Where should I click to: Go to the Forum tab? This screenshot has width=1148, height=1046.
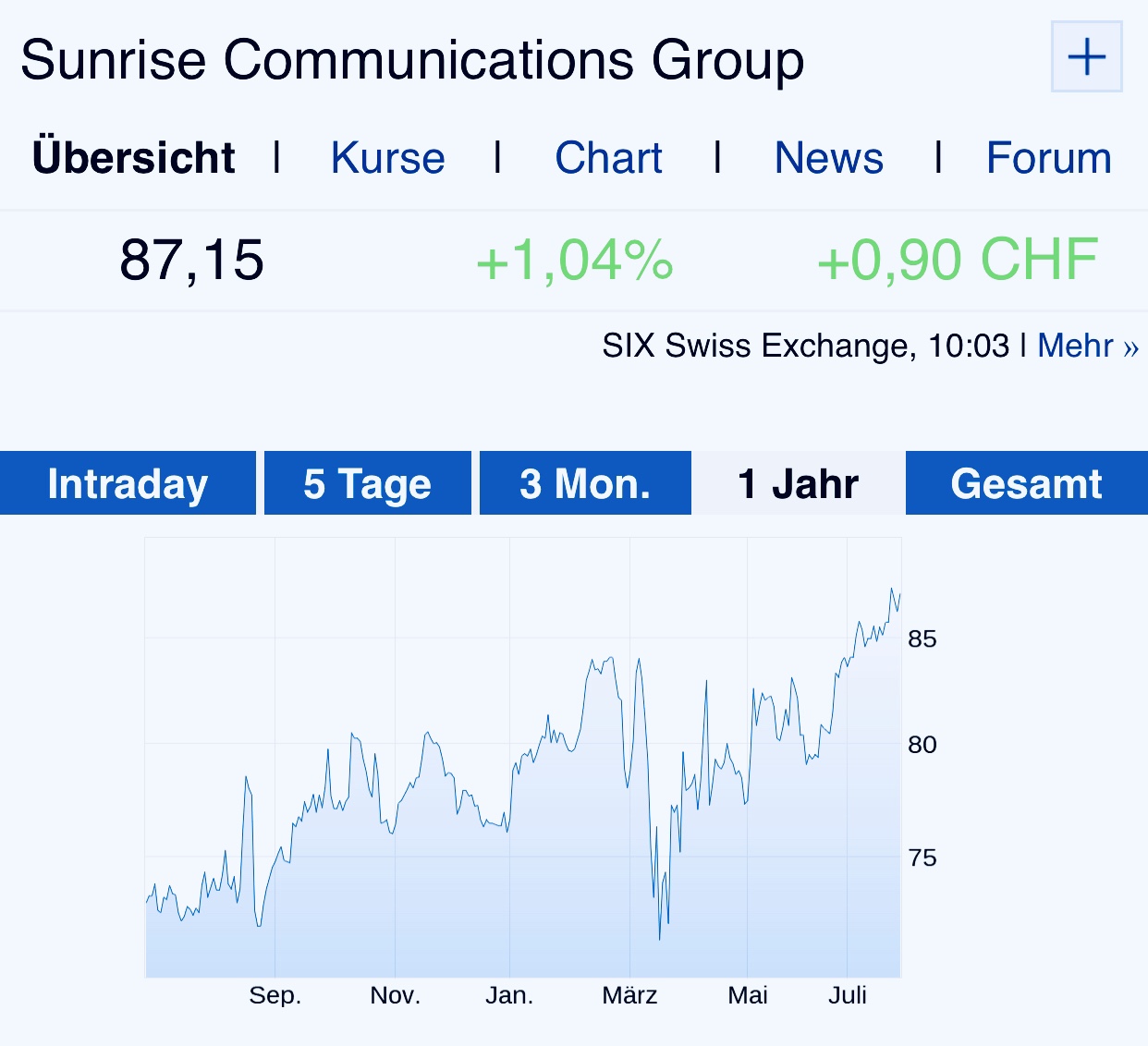tap(1048, 158)
